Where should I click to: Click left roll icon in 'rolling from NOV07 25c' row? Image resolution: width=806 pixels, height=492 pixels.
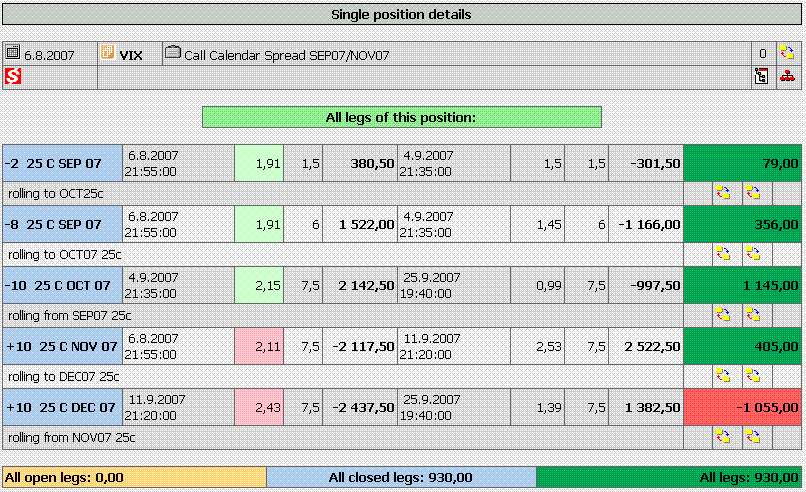pyautogui.click(x=722, y=437)
